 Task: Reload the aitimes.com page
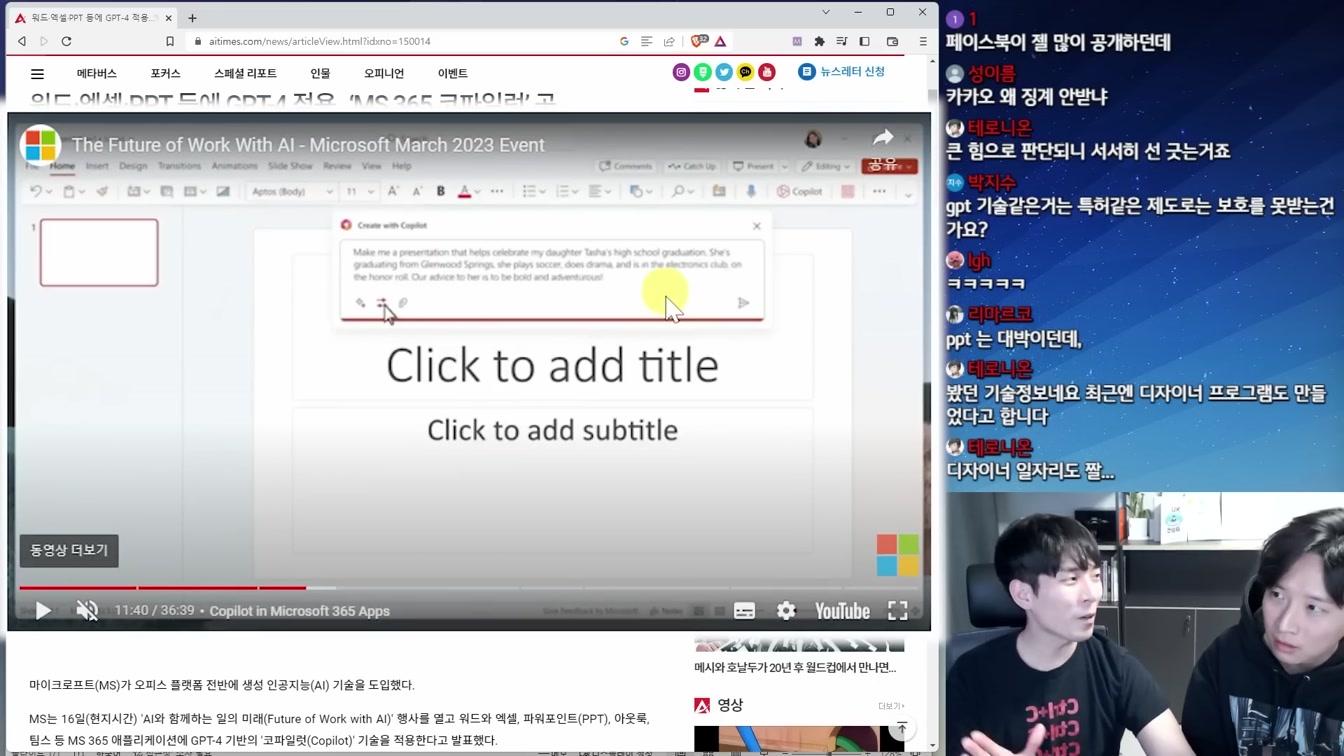(x=67, y=41)
